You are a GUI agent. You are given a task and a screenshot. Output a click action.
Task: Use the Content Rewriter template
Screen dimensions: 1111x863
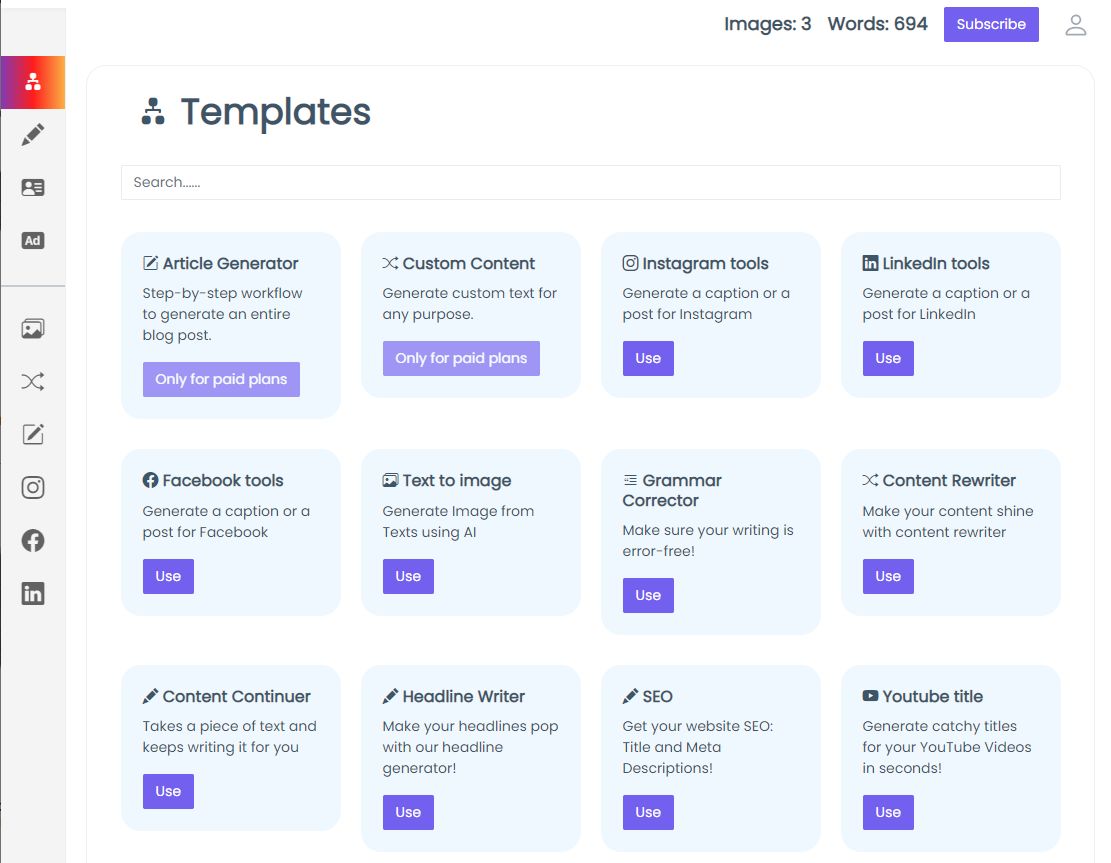pyautogui.click(x=888, y=577)
